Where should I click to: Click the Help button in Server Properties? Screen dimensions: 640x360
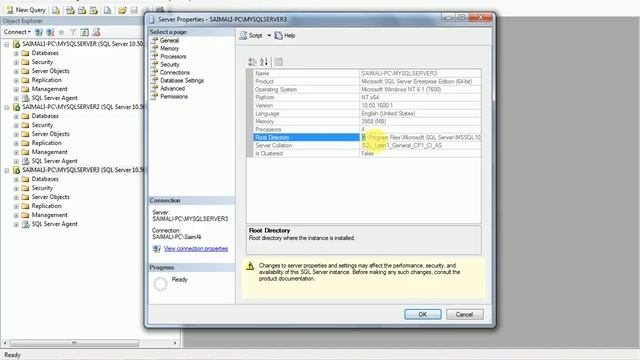tap(285, 36)
